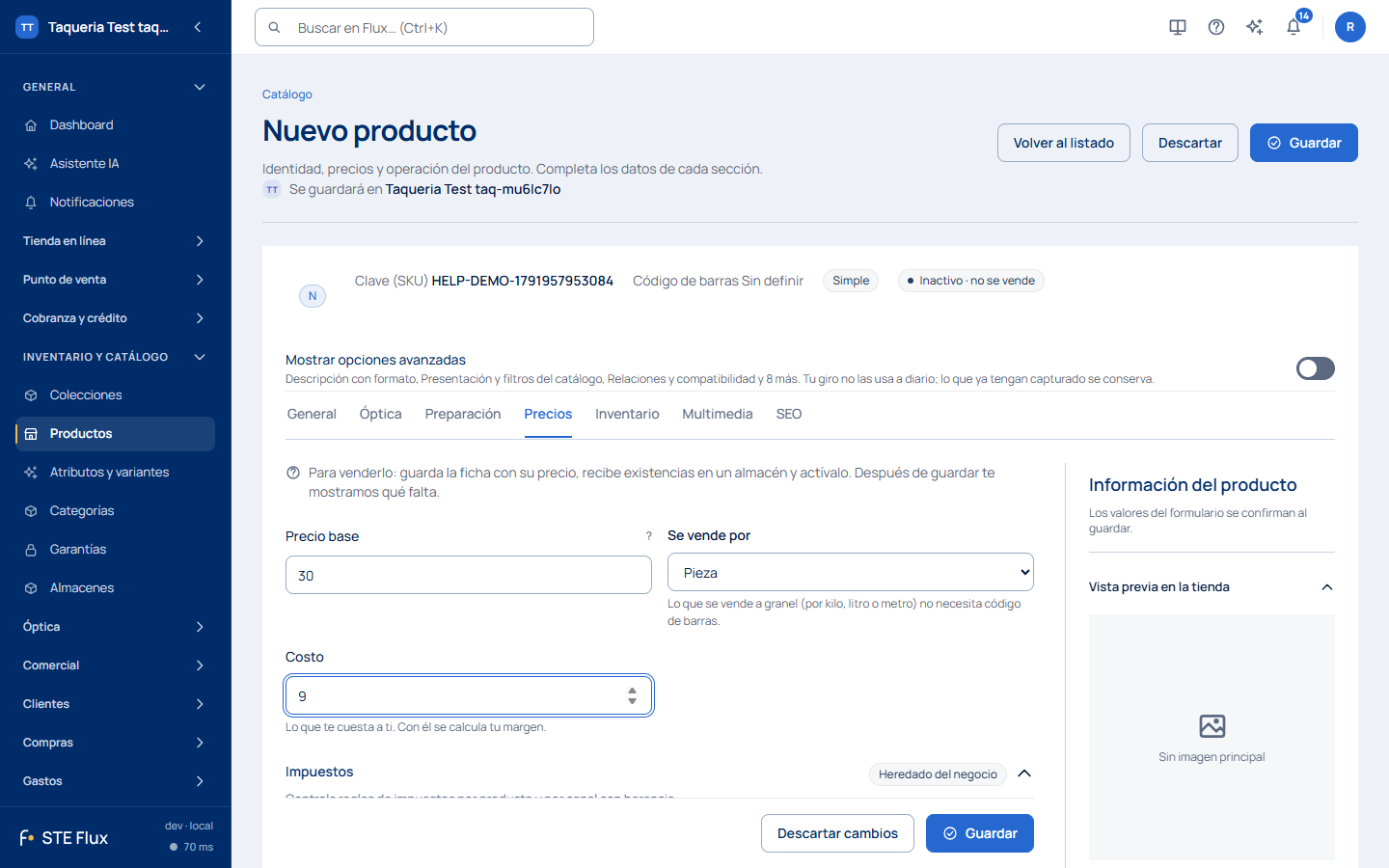The image size is (1389, 868).
Task: Collapse Vista previa en la tienda panel
Action: (1327, 587)
